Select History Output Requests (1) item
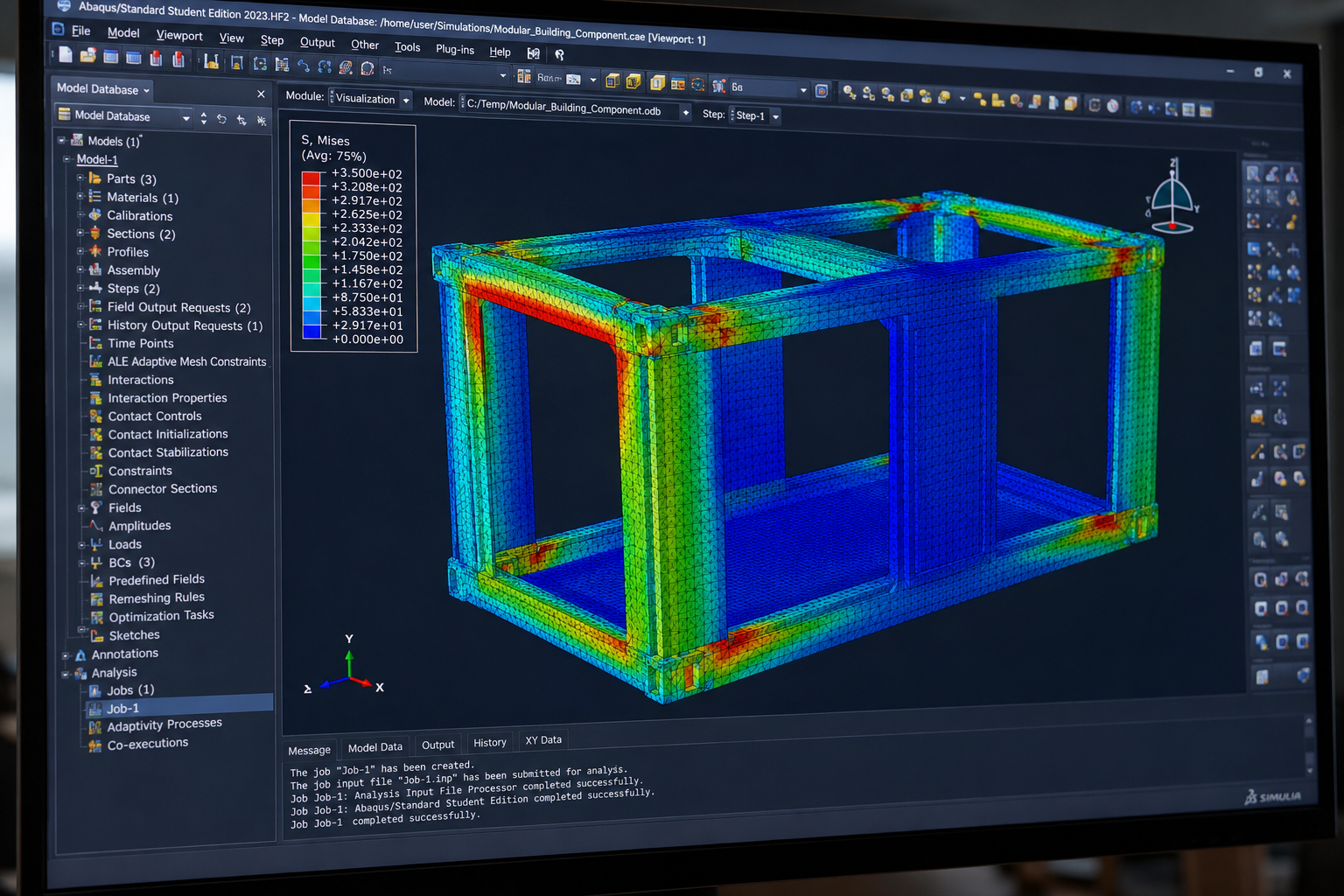This screenshot has height=896, width=1344. [x=185, y=325]
